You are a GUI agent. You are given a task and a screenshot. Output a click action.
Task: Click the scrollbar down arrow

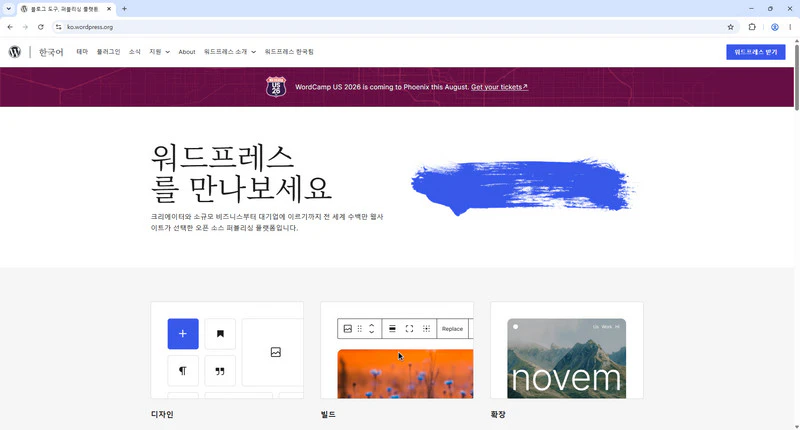coord(796,426)
